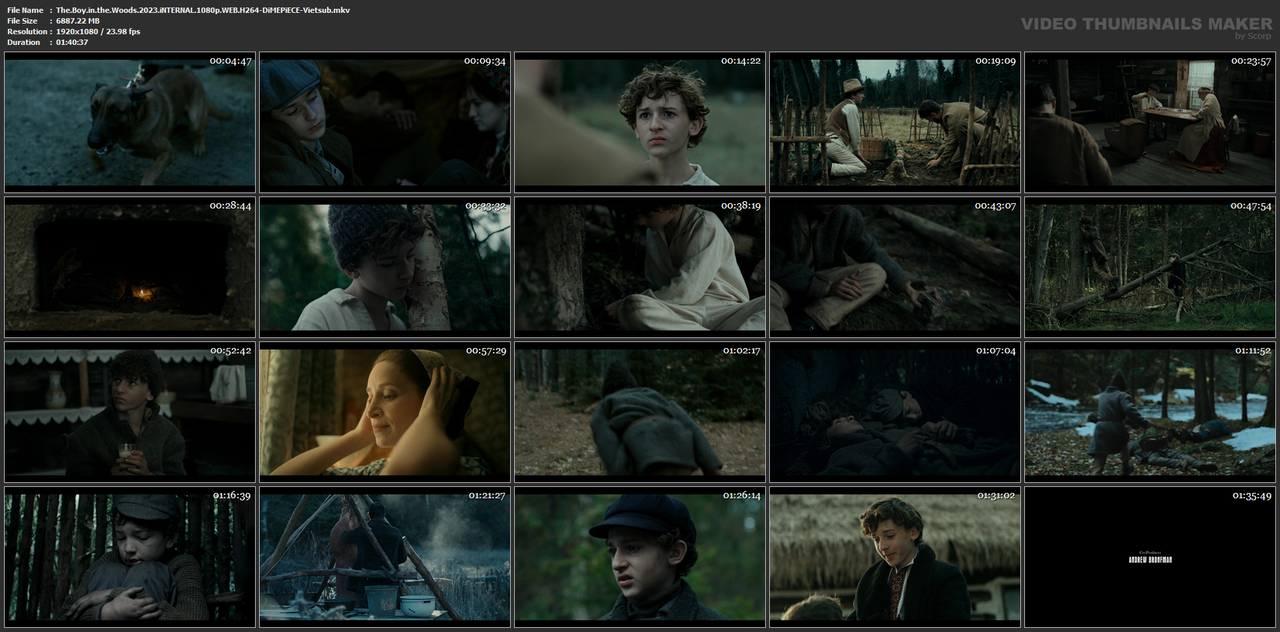Screen dimensions: 1280x632
Task: Select the frame stamped 00:38:19
Action: tap(640, 267)
